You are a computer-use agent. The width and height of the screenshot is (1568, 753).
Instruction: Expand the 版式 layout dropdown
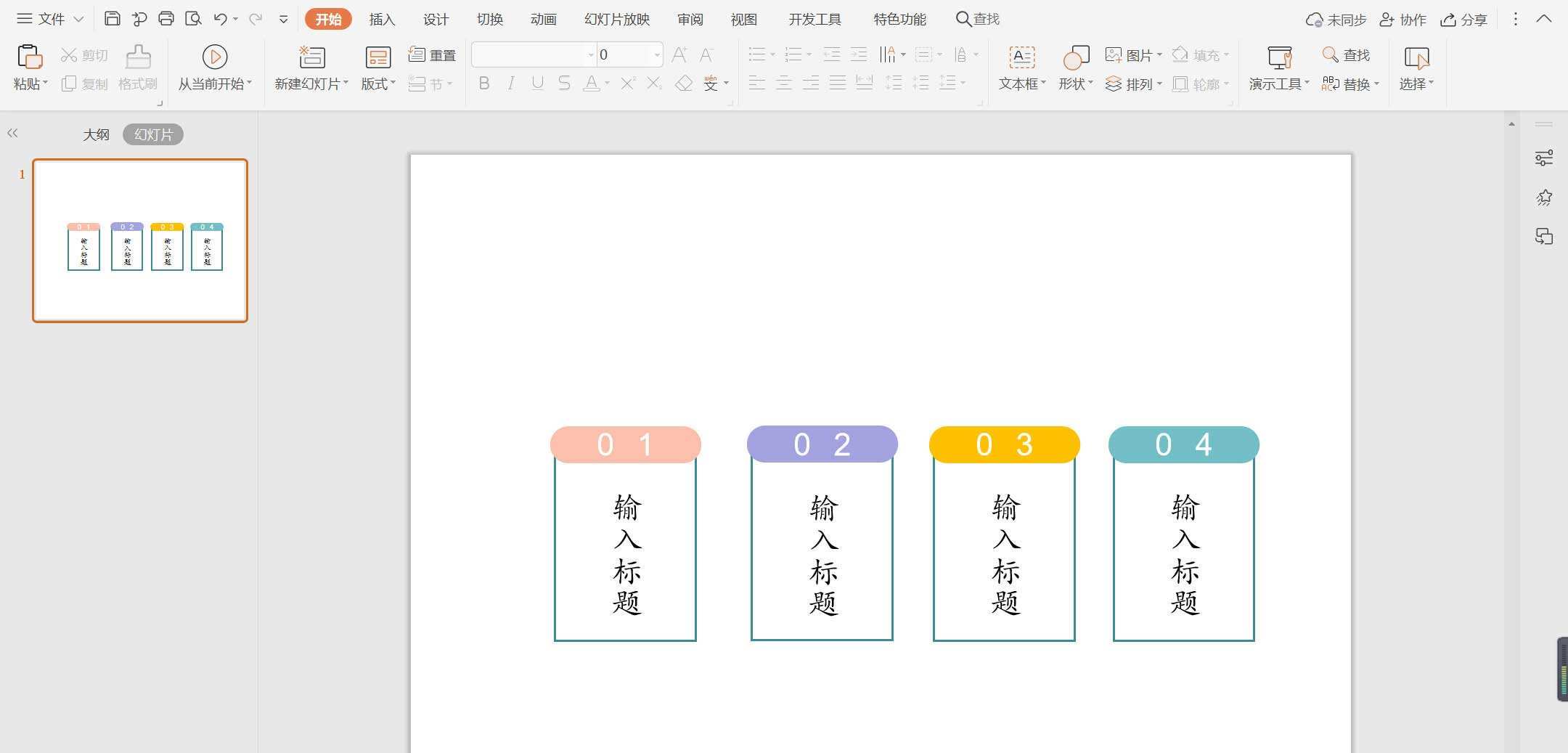click(378, 84)
